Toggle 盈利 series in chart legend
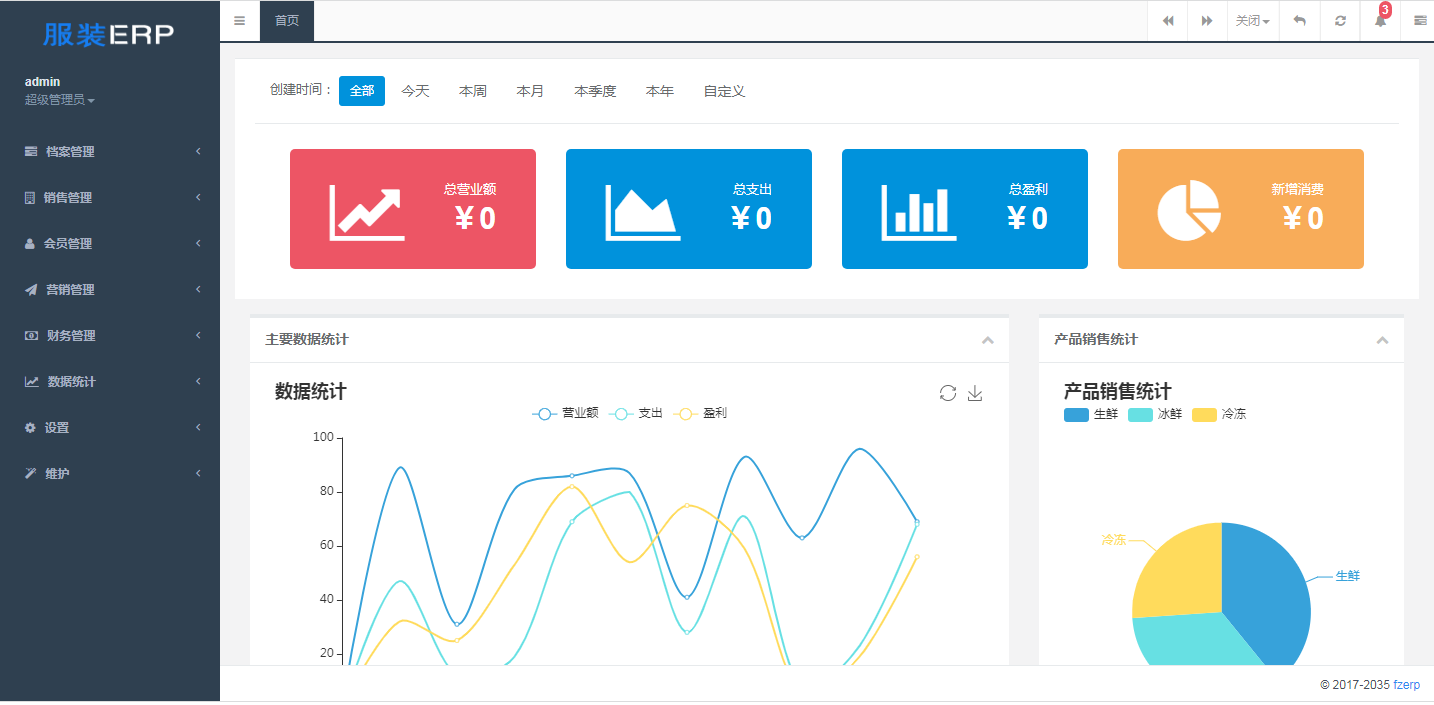Viewport: 1434px width, 705px height. coord(702,413)
